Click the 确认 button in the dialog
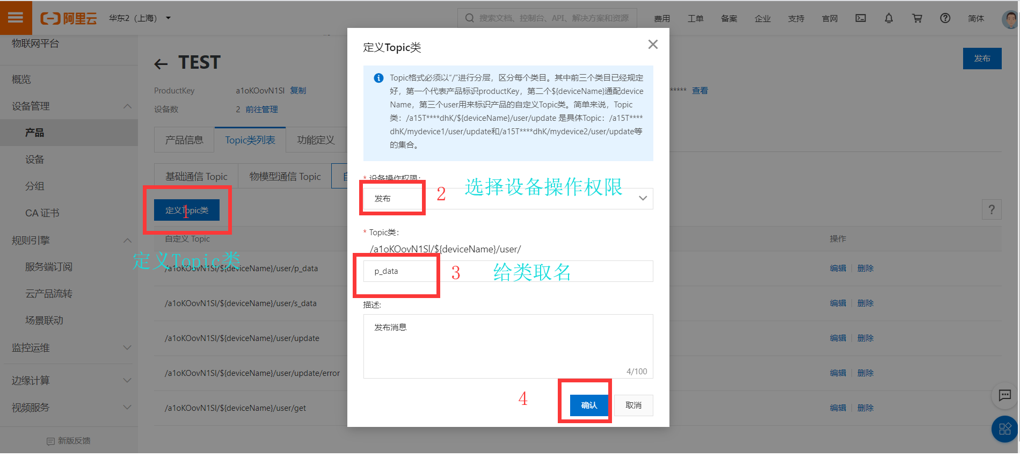This screenshot has width=1020, height=457. [588, 405]
